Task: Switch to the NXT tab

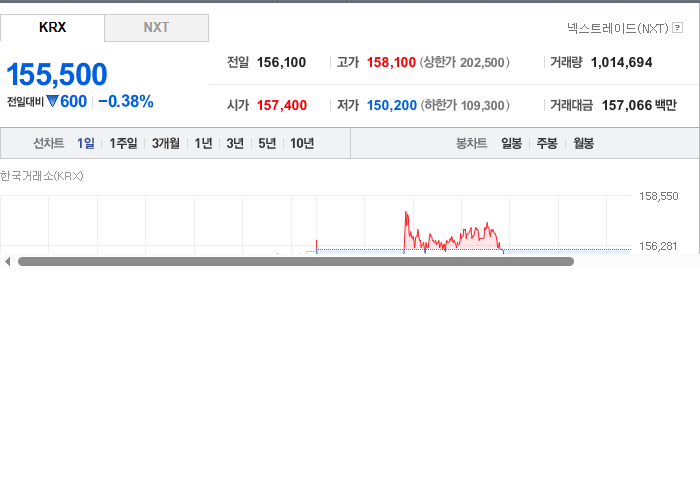Action: [157, 28]
